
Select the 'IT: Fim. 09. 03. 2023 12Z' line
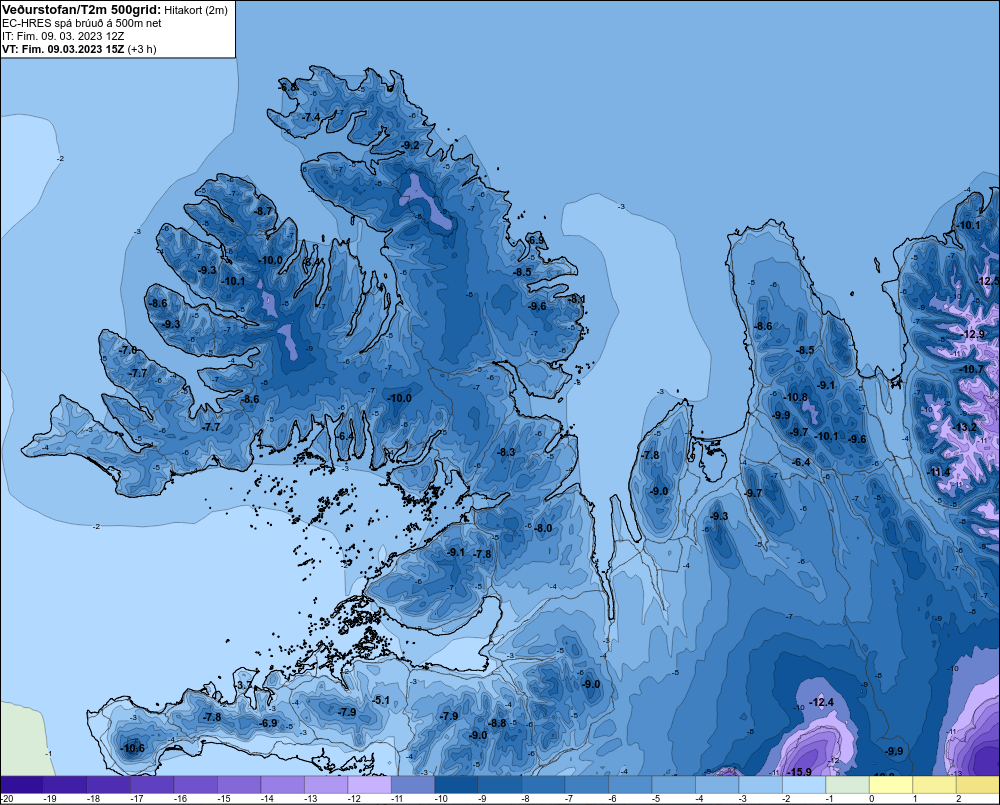click(63, 36)
